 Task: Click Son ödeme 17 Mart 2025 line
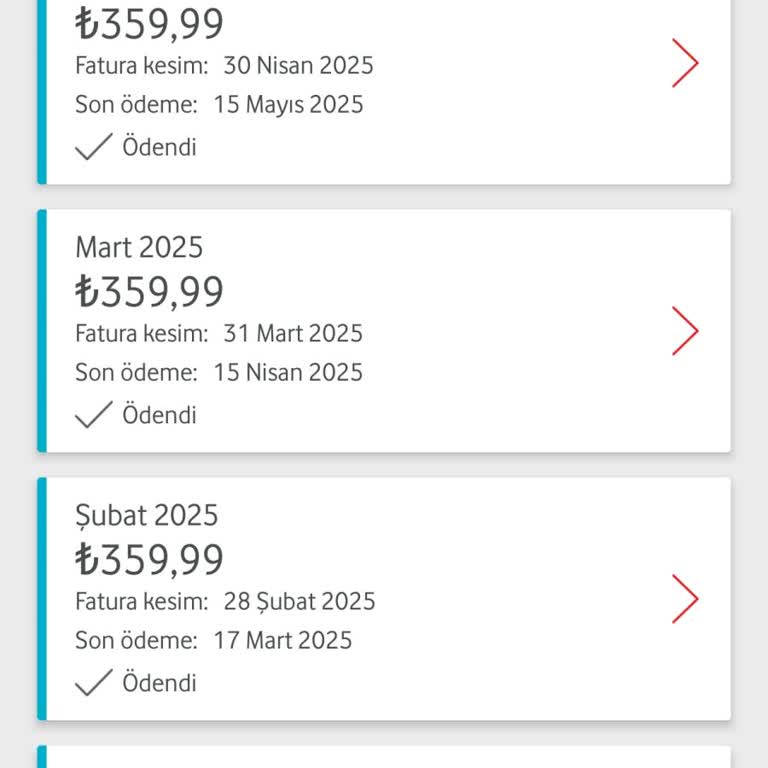point(214,640)
